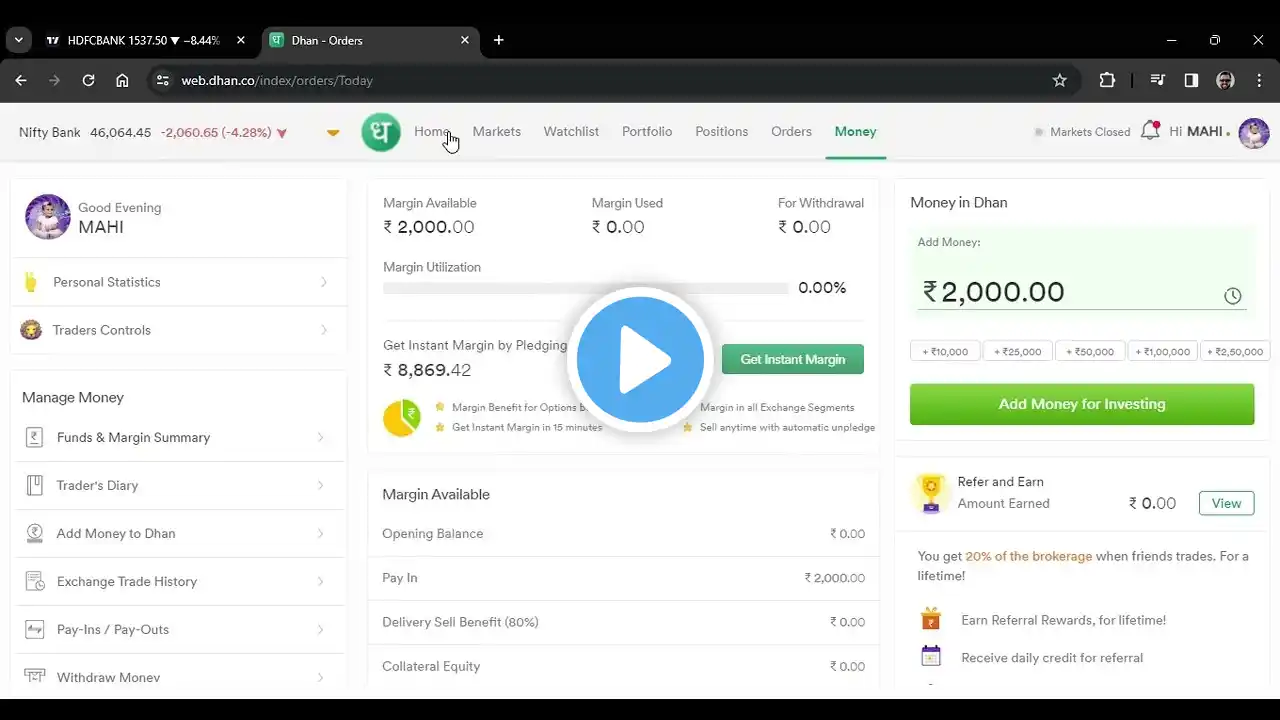The height and width of the screenshot is (720, 1280).
Task: Click the Pay In ₹ 2,000.00 value
Action: (x=835, y=578)
